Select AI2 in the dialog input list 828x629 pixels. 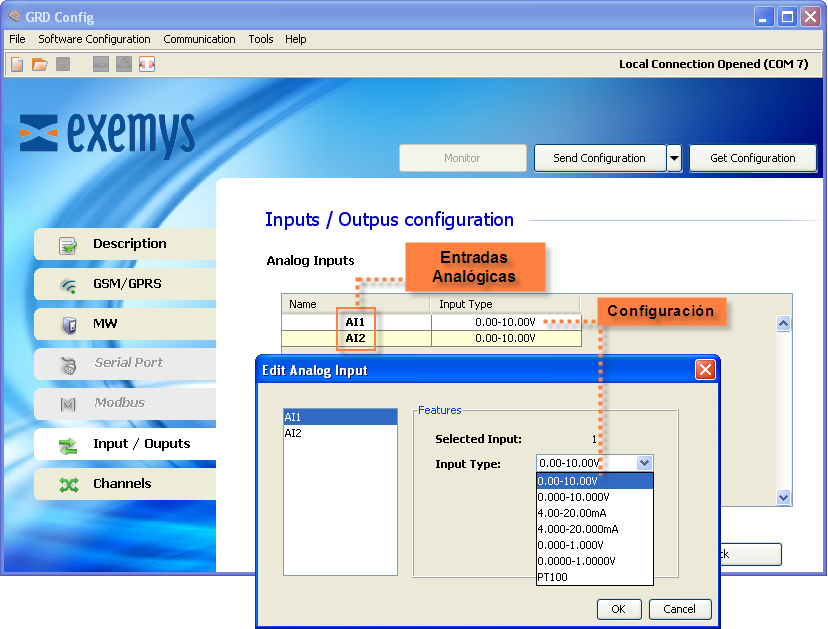(x=293, y=433)
